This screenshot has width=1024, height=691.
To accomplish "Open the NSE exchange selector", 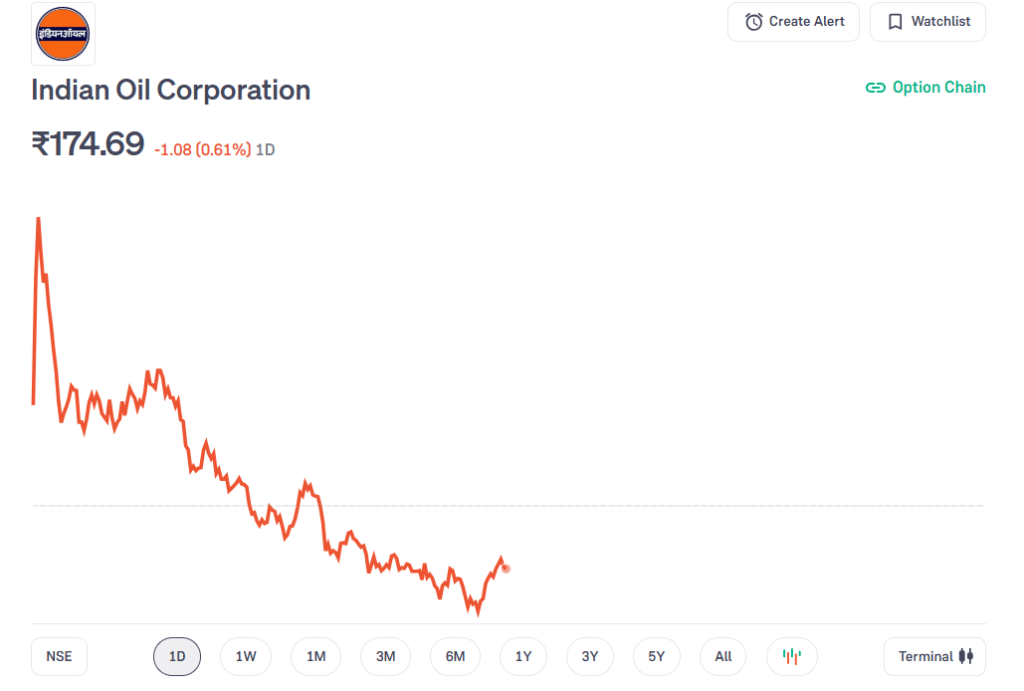I will tap(59, 656).
